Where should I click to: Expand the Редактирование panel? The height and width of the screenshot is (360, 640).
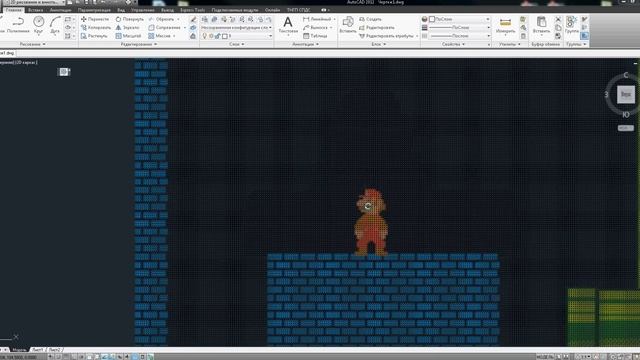click(x=139, y=44)
